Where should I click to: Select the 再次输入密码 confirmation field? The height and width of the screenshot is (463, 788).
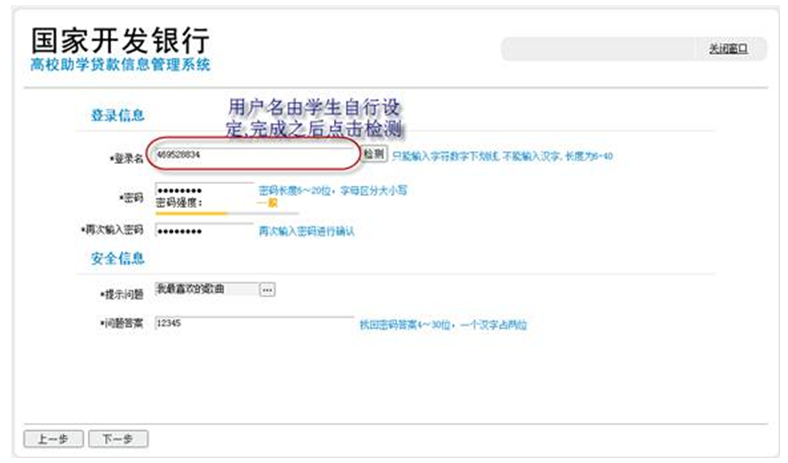click(204, 230)
